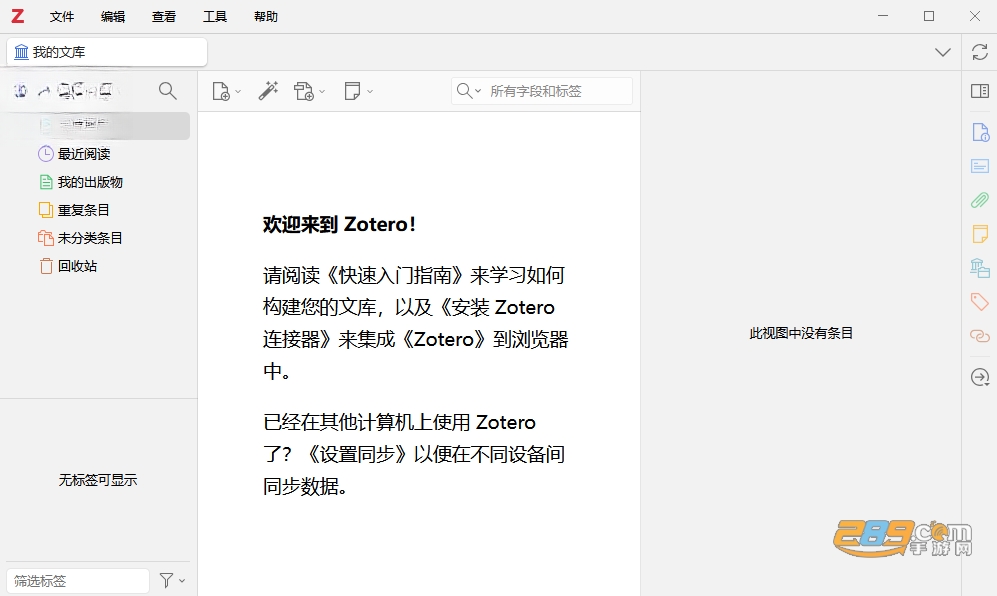Select 未分类条目 in the collection tree

90,238
